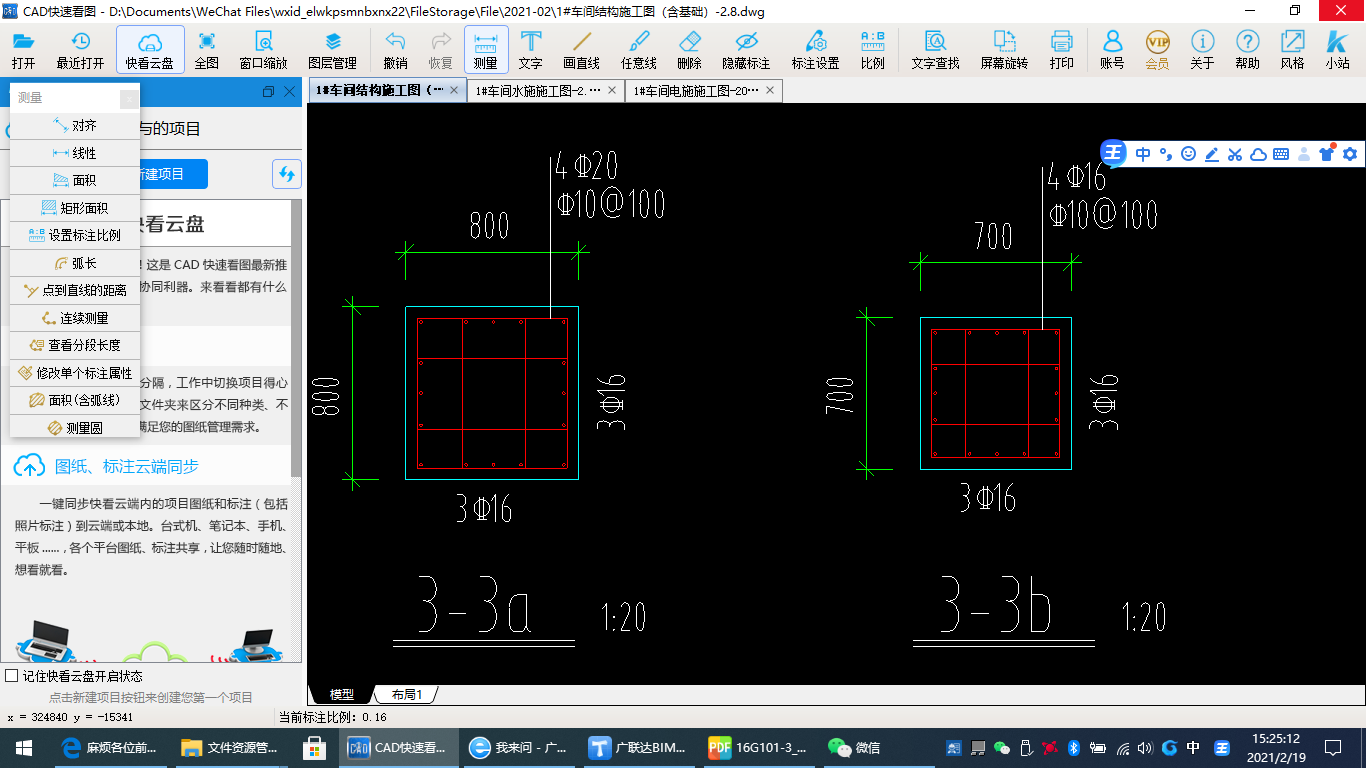Choose 线性 linear measurement
Screen dimensions: 1366x768
75,153
